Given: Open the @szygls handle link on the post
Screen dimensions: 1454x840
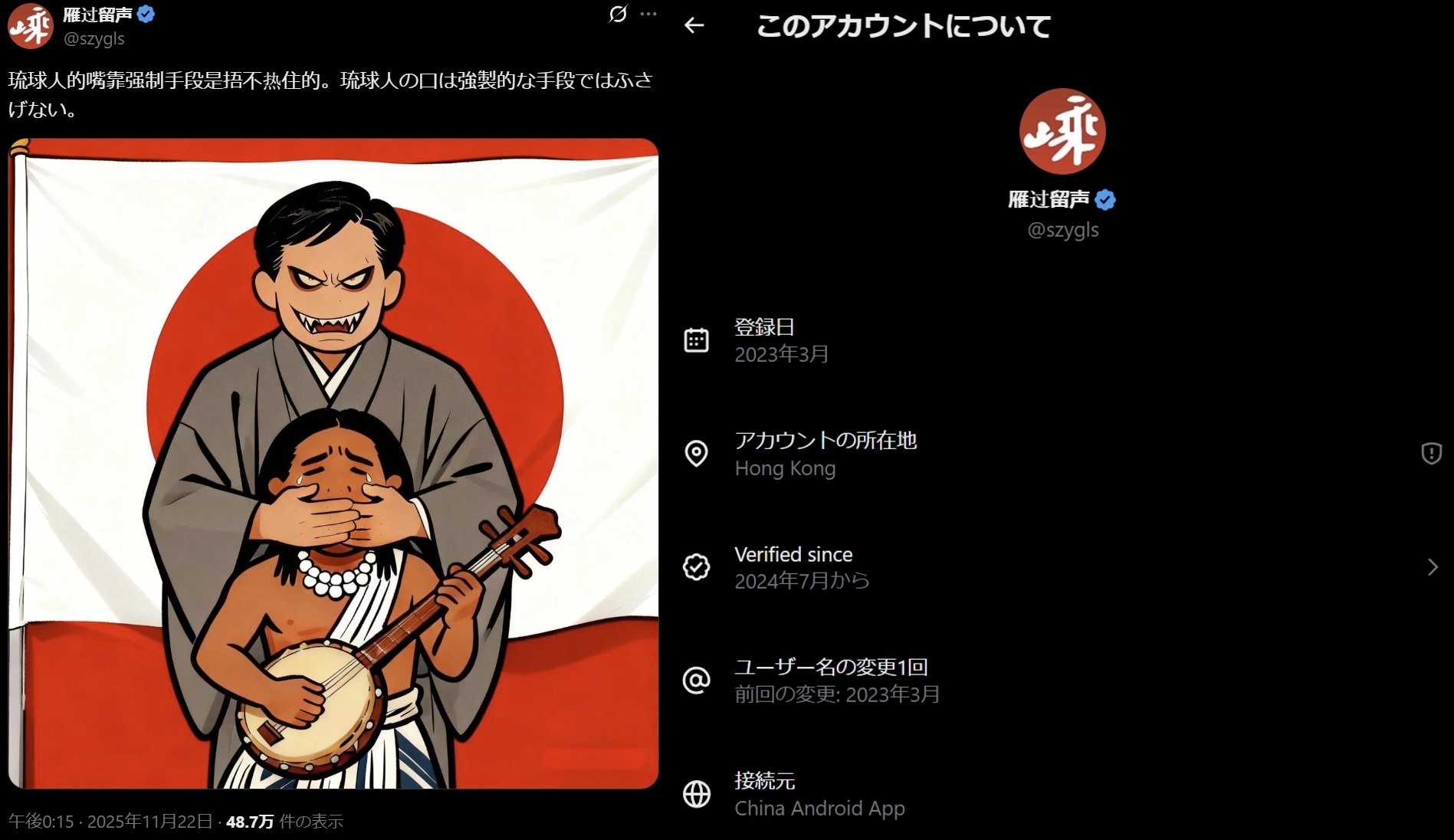Looking at the screenshot, I should pyautogui.click(x=94, y=38).
